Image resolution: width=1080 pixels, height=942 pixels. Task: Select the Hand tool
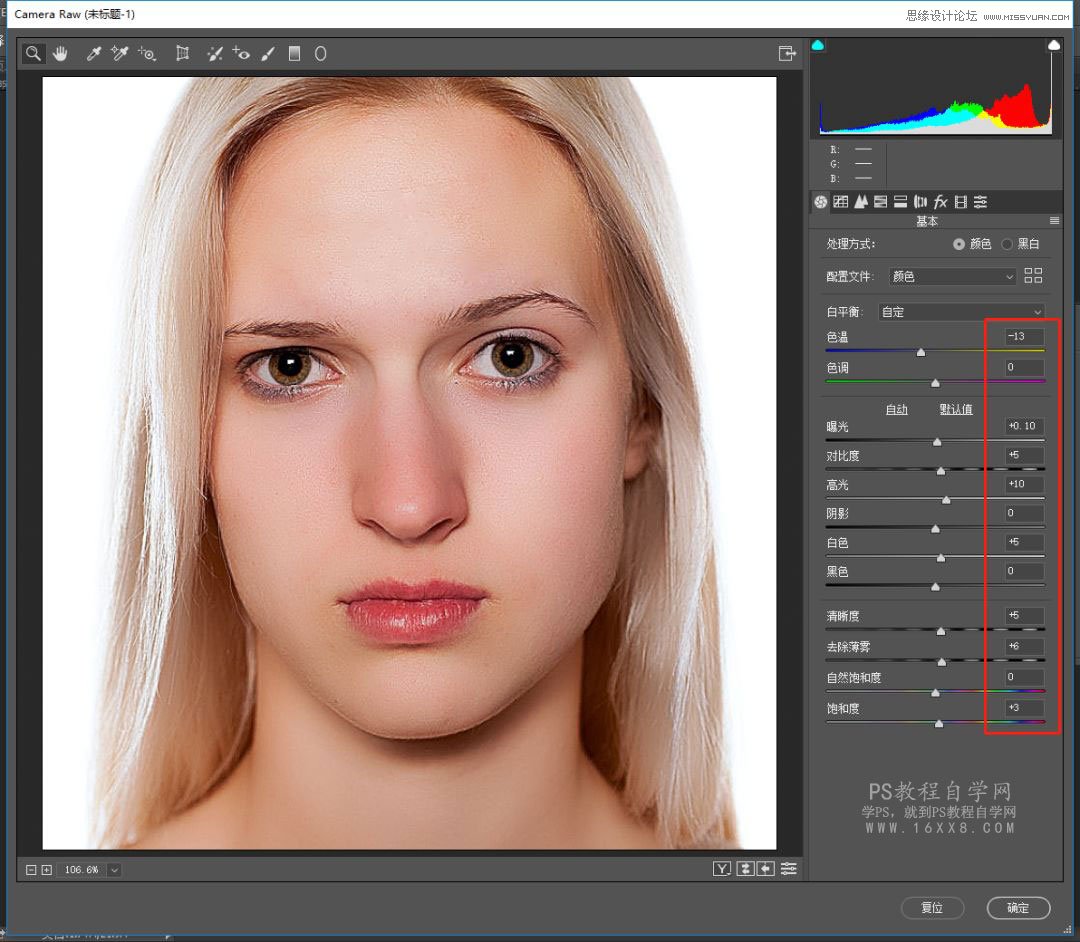pyautogui.click(x=60, y=54)
